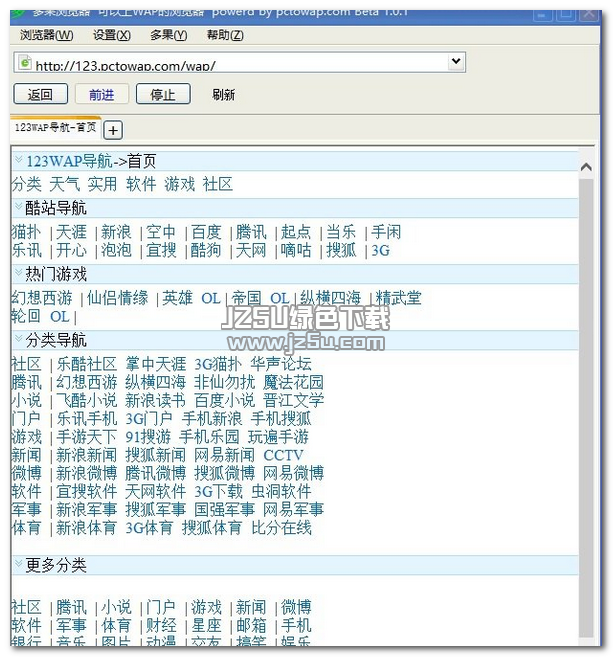
Task: Open the 精武堂 game link
Action: [398, 298]
